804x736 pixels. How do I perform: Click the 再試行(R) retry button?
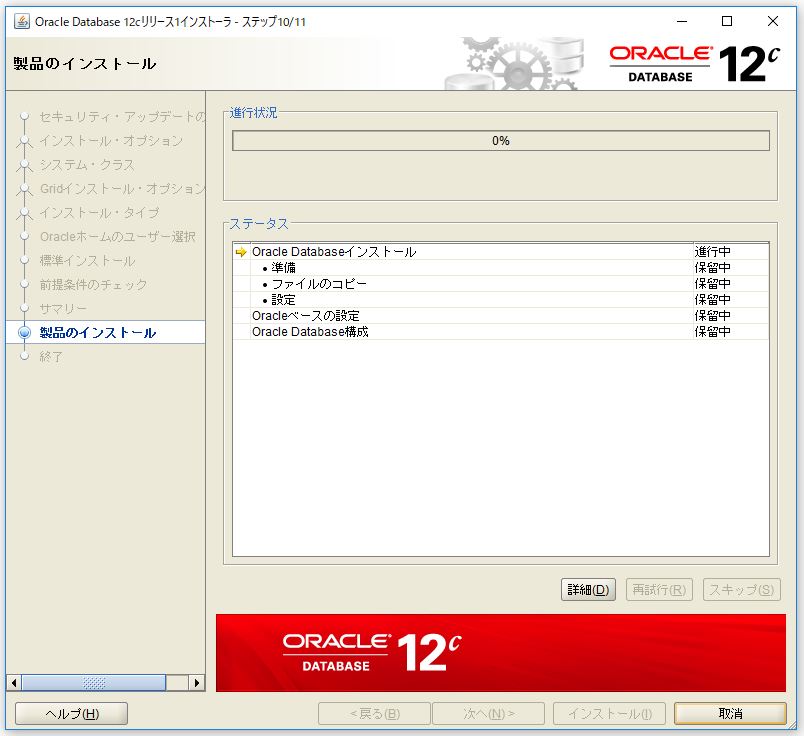(659, 589)
